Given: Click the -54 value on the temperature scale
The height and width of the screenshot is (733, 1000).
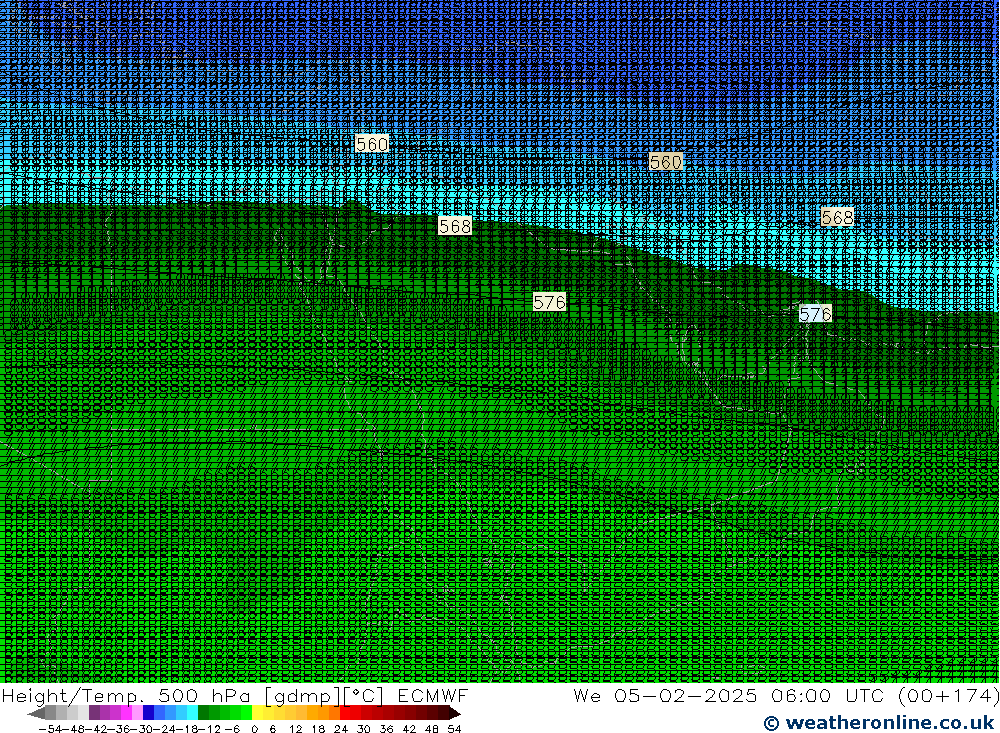Looking at the screenshot, I should 50,729.
